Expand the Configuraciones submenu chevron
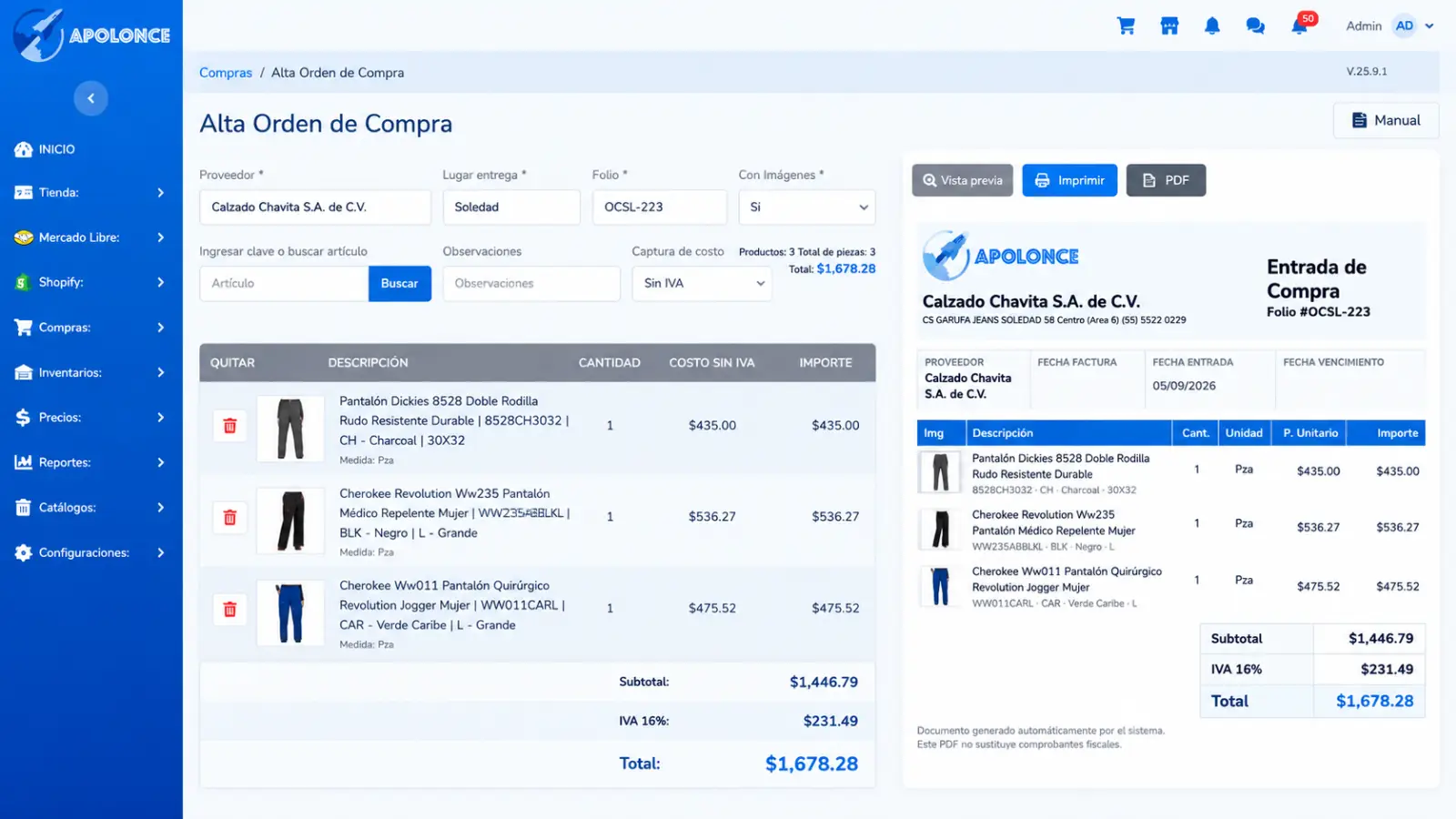Image resolution: width=1456 pixels, height=819 pixels. pyautogui.click(x=160, y=552)
